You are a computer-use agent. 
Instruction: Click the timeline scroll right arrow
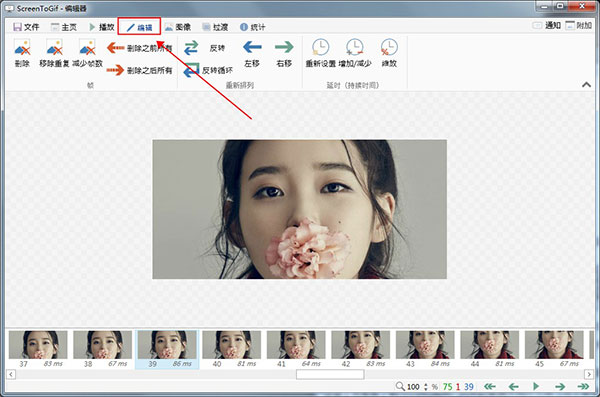click(x=589, y=374)
